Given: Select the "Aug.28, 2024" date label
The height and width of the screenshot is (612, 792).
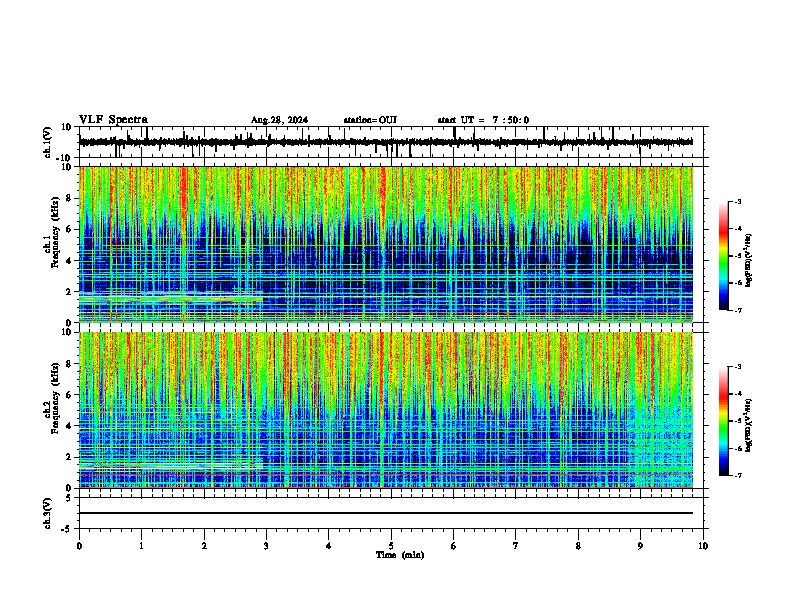Looking at the screenshot, I should 279,120.
